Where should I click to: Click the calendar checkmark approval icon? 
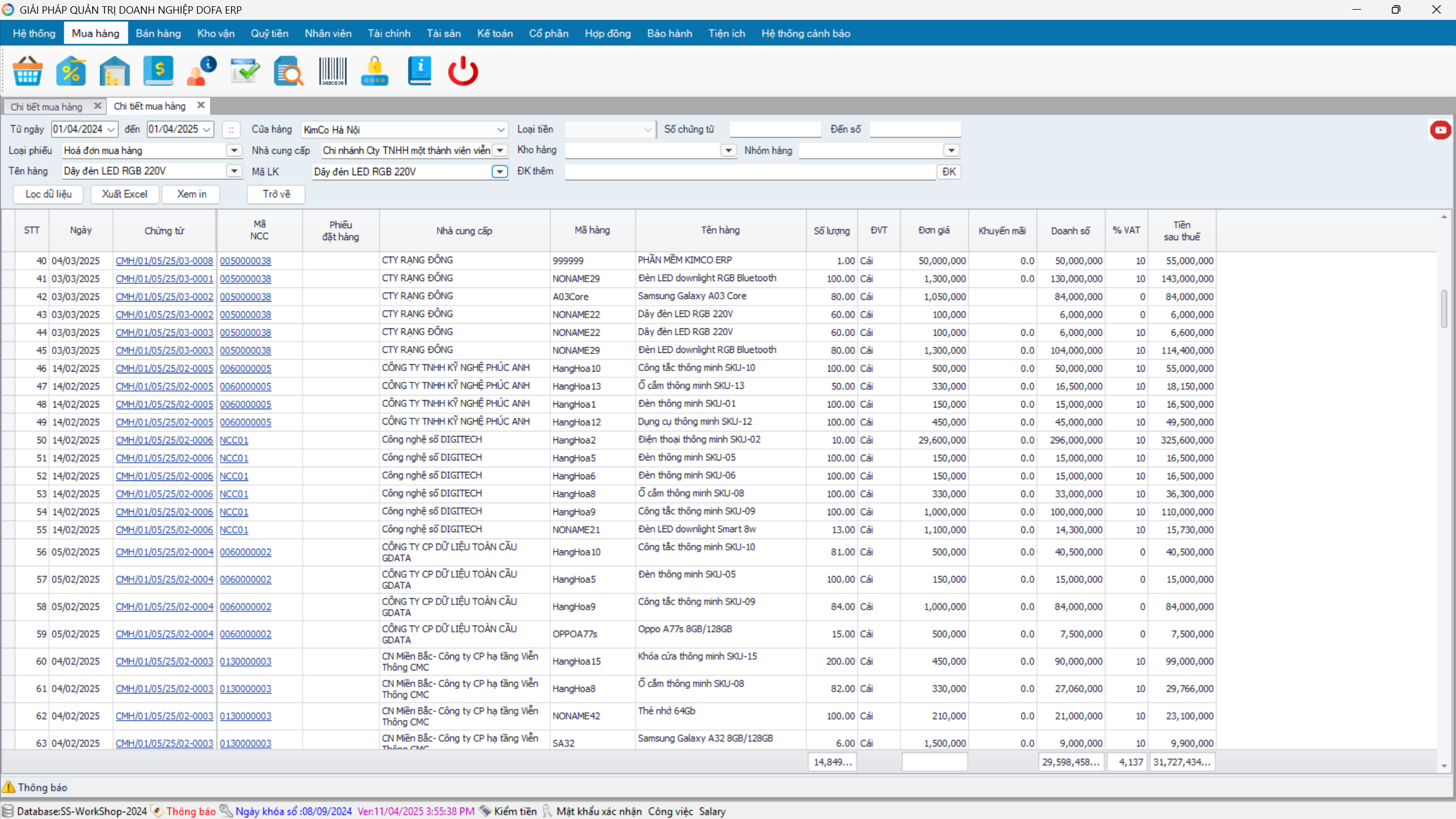click(x=245, y=71)
